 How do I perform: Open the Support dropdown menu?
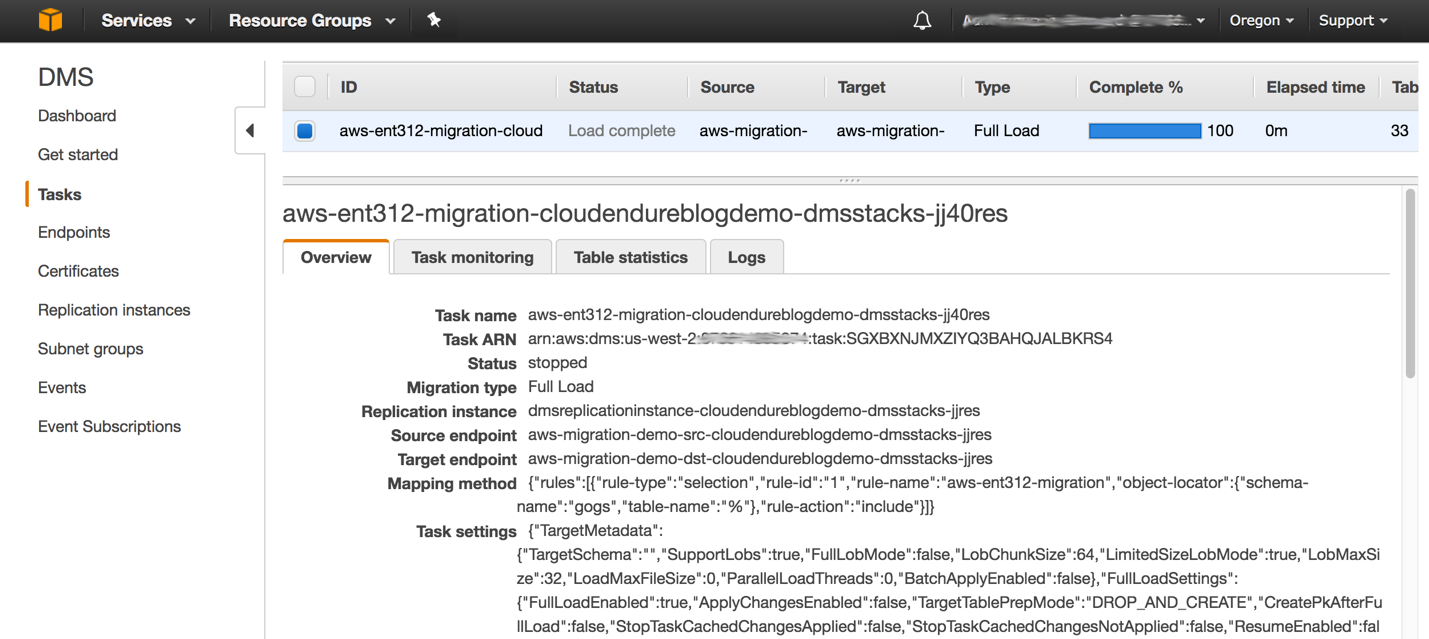(1353, 20)
